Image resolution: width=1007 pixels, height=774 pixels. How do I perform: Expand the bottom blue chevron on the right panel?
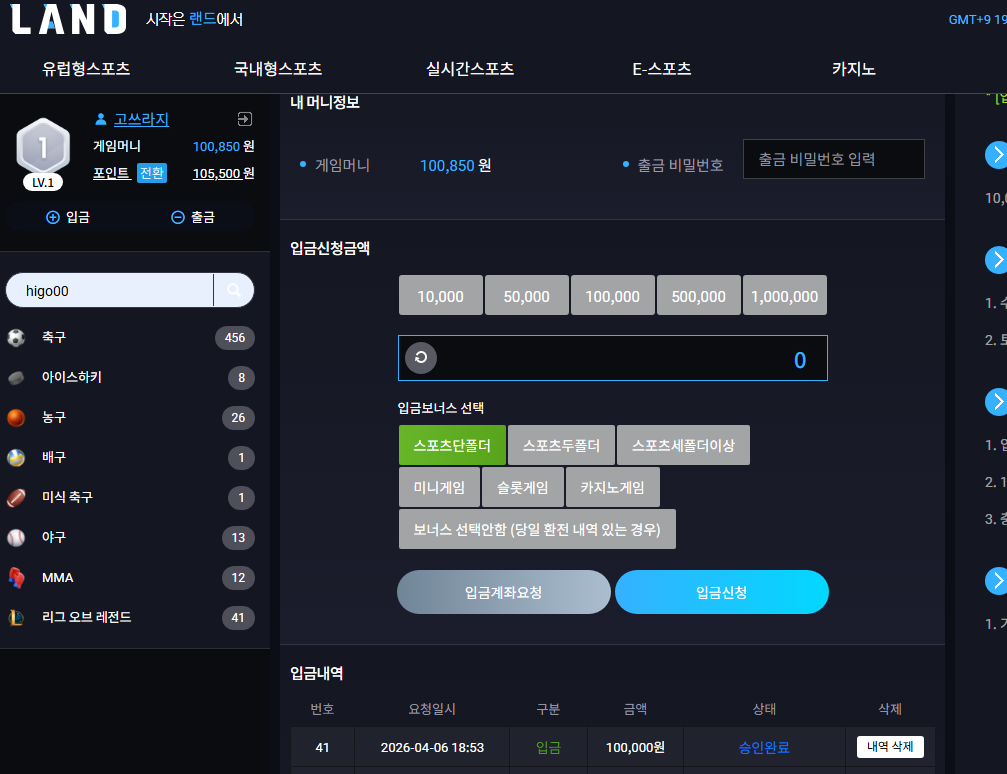pyautogui.click(x=996, y=581)
